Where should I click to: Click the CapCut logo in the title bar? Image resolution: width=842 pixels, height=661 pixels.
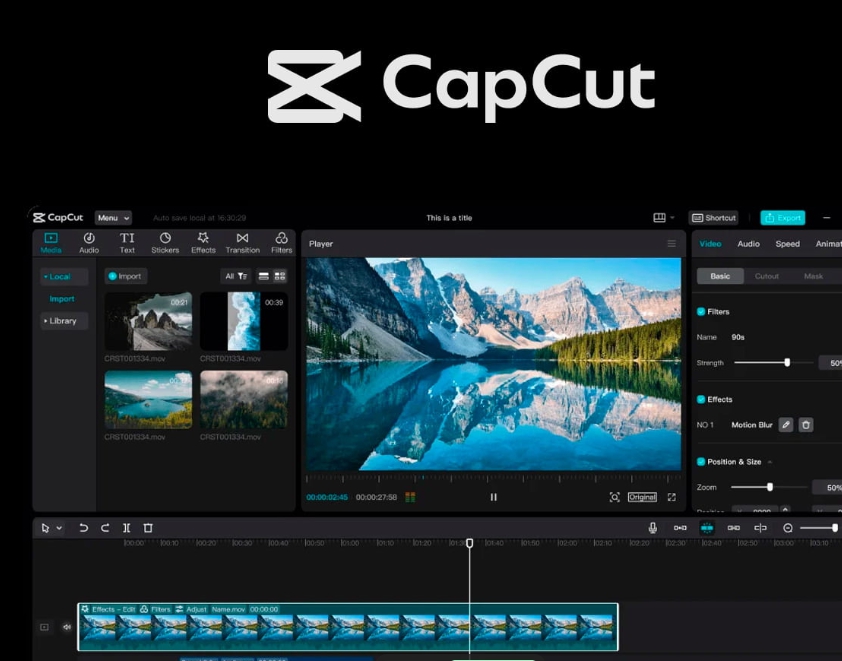pyautogui.click(x=58, y=217)
